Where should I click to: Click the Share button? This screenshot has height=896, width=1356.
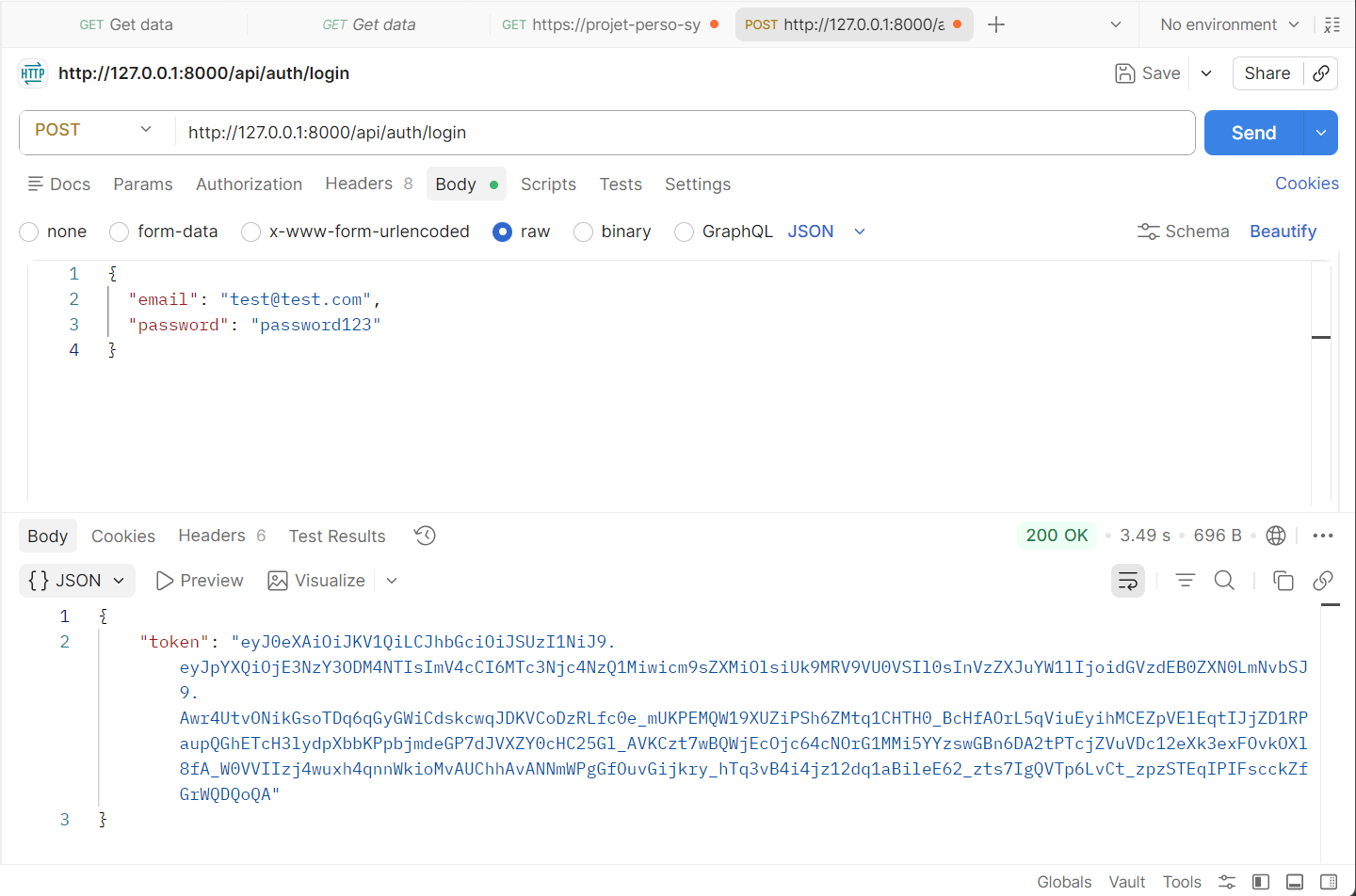click(x=1267, y=73)
